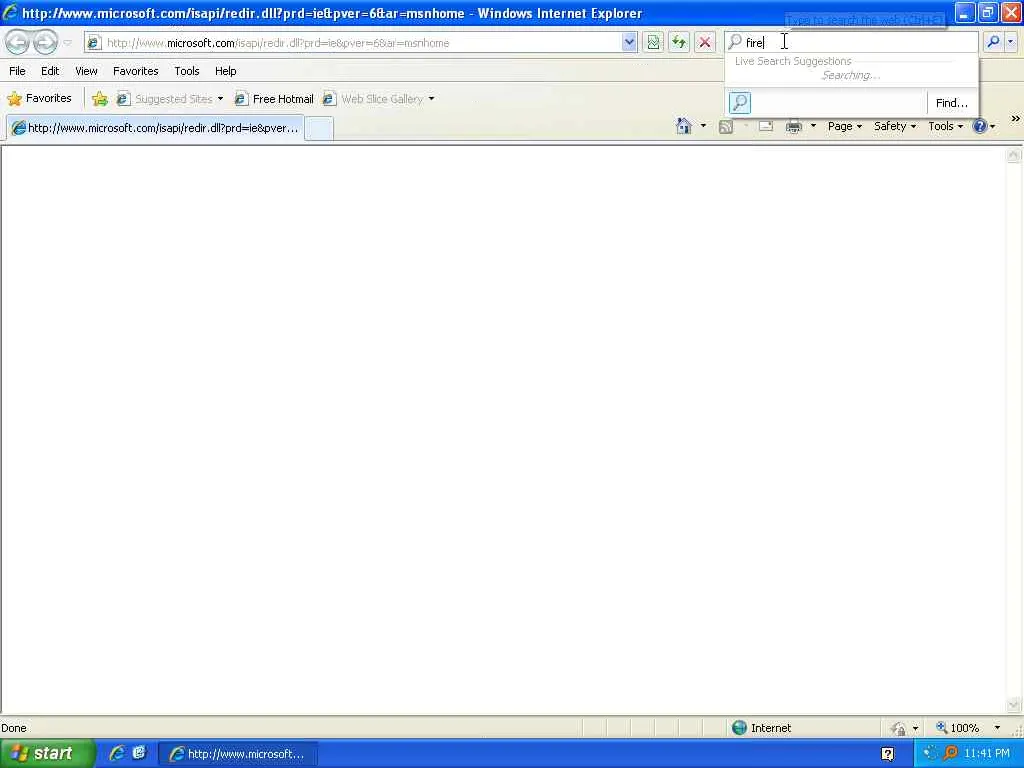
Task: Click the RSS Feeds icon
Action: pos(726,126)
